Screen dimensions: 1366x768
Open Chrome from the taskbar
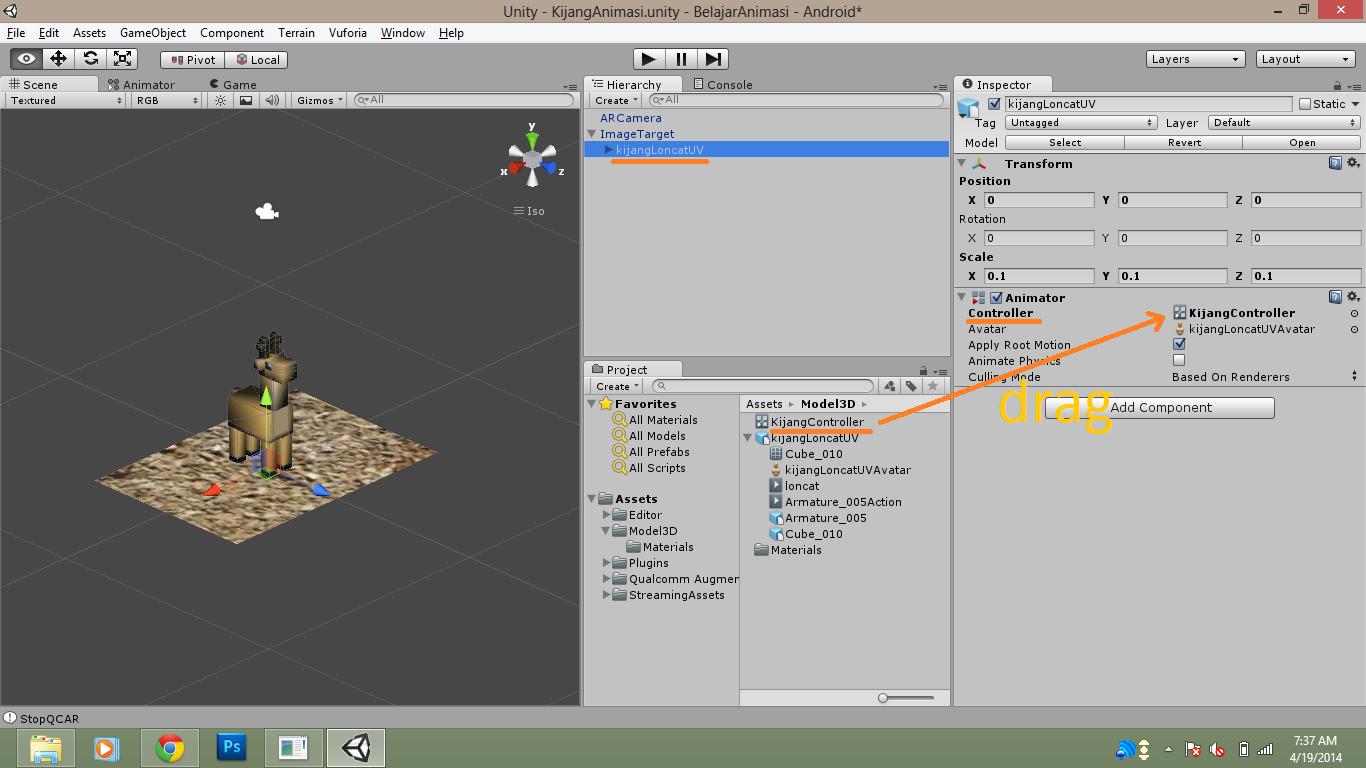click(x=170, y=747)
